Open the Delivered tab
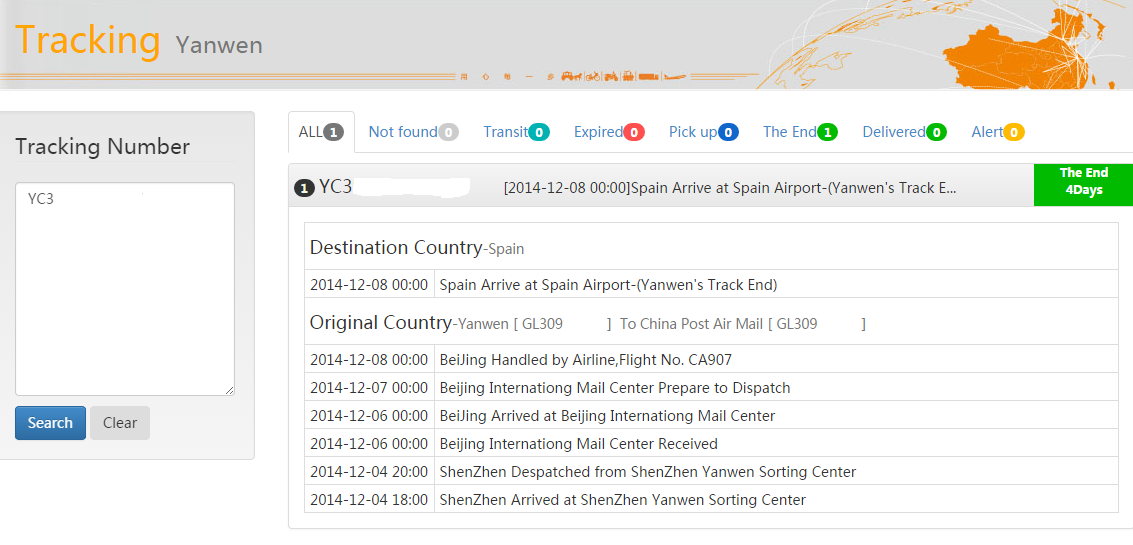Image resolution: width=1133 pixels, height=545 pixels. (x=905, y=132)
